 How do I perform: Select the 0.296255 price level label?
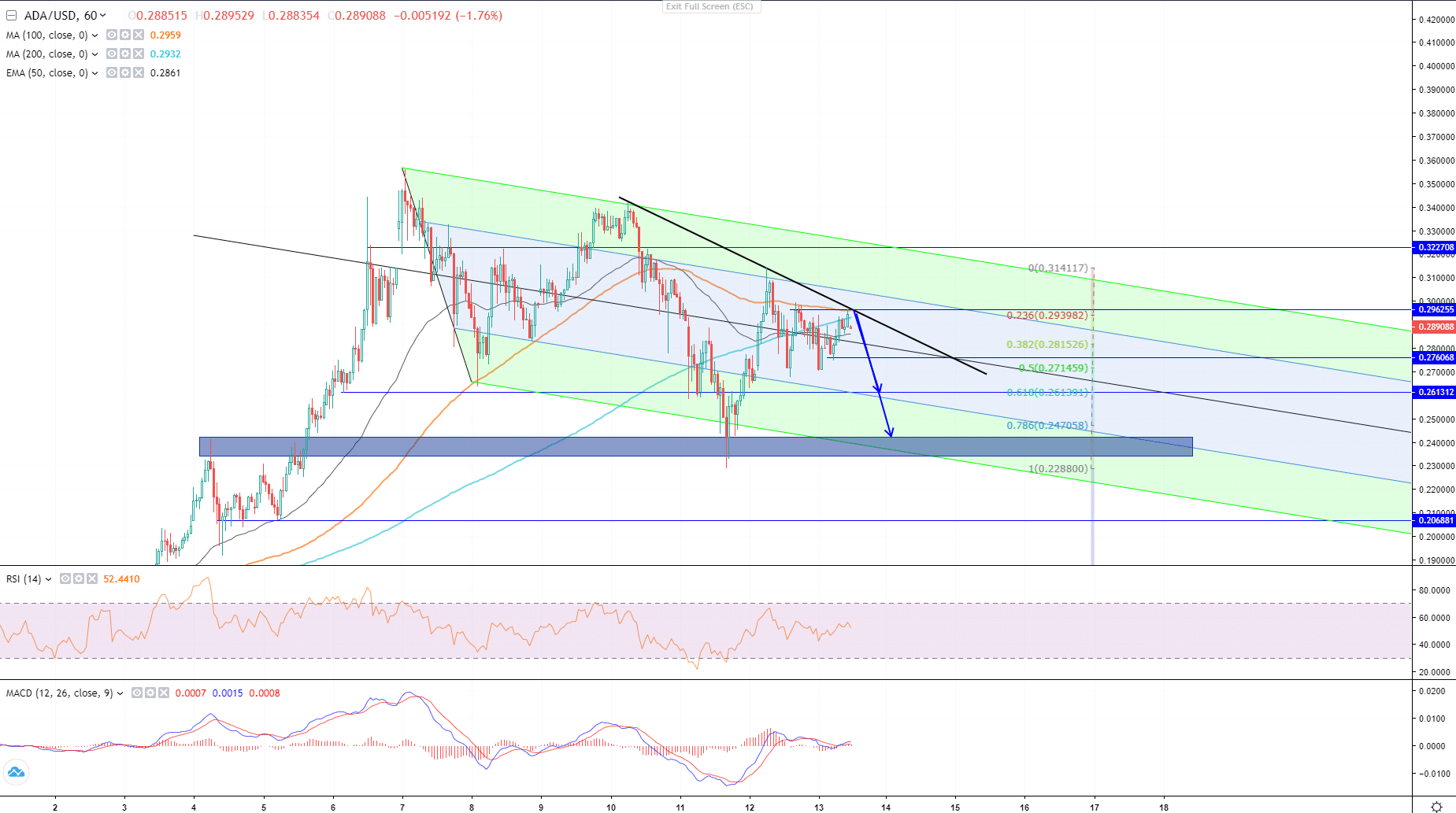click(1436, 310)
